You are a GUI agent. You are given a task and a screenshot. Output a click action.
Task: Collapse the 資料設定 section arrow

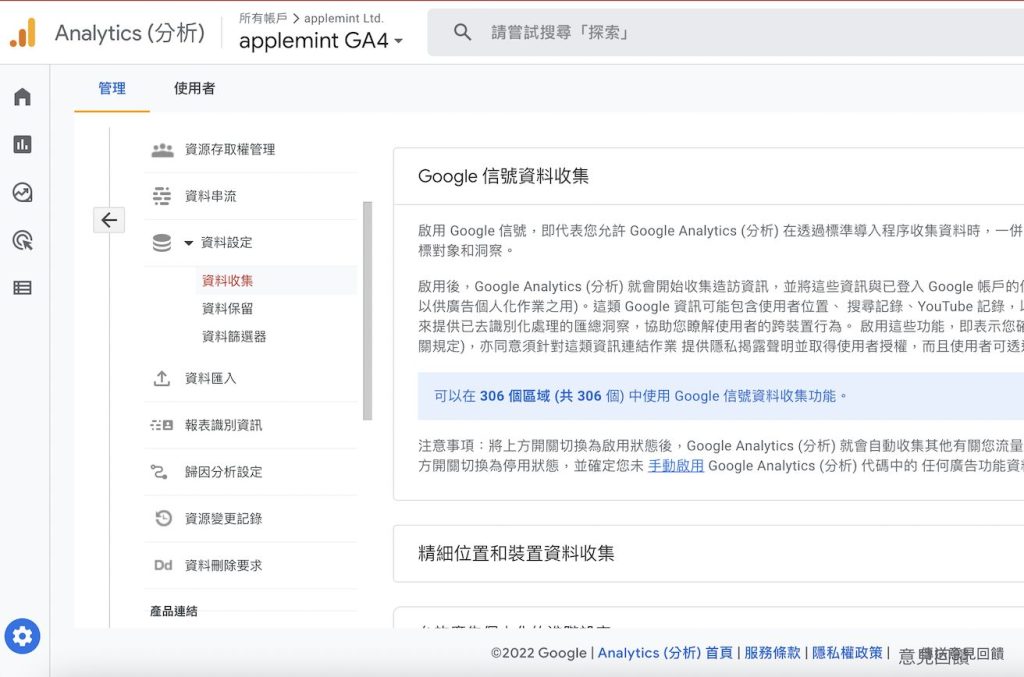pyautogui.click(x=189, y=243)
